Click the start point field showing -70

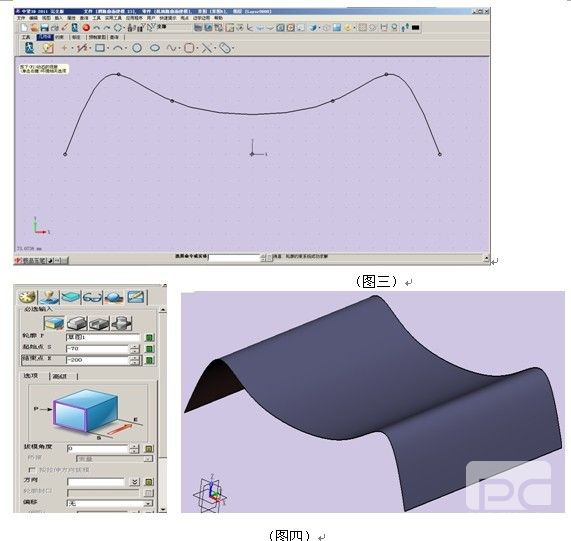pyautogui.click(x=98, y=348)
